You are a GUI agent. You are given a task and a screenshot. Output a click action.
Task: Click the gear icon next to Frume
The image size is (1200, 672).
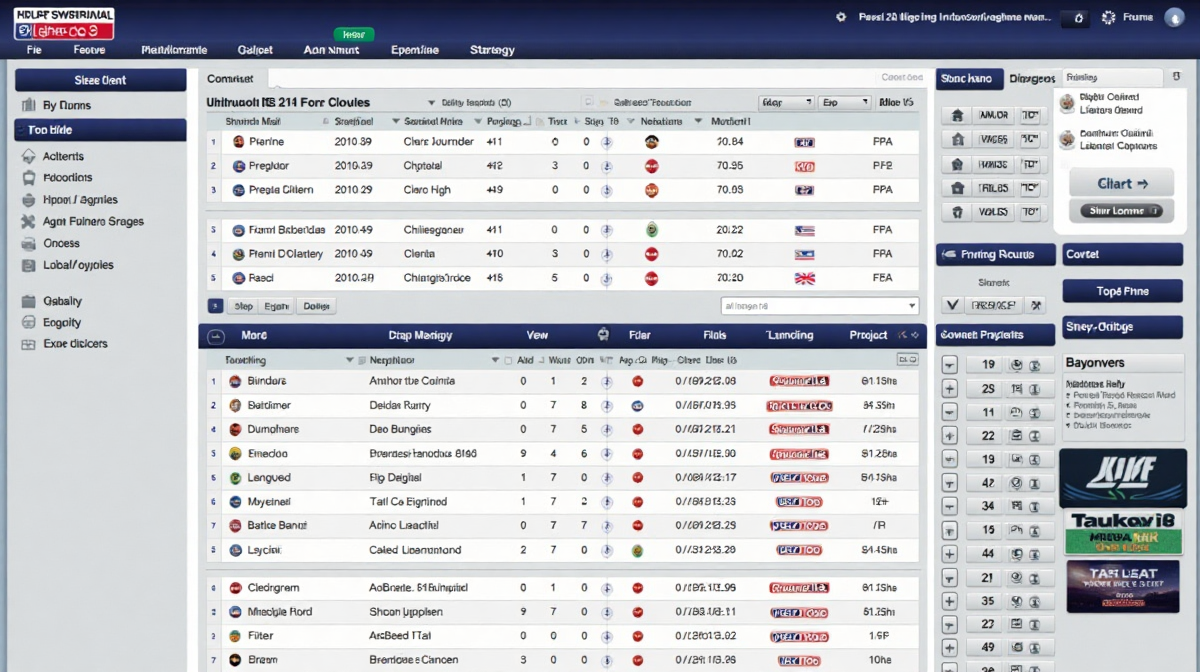pos(1108,18)
